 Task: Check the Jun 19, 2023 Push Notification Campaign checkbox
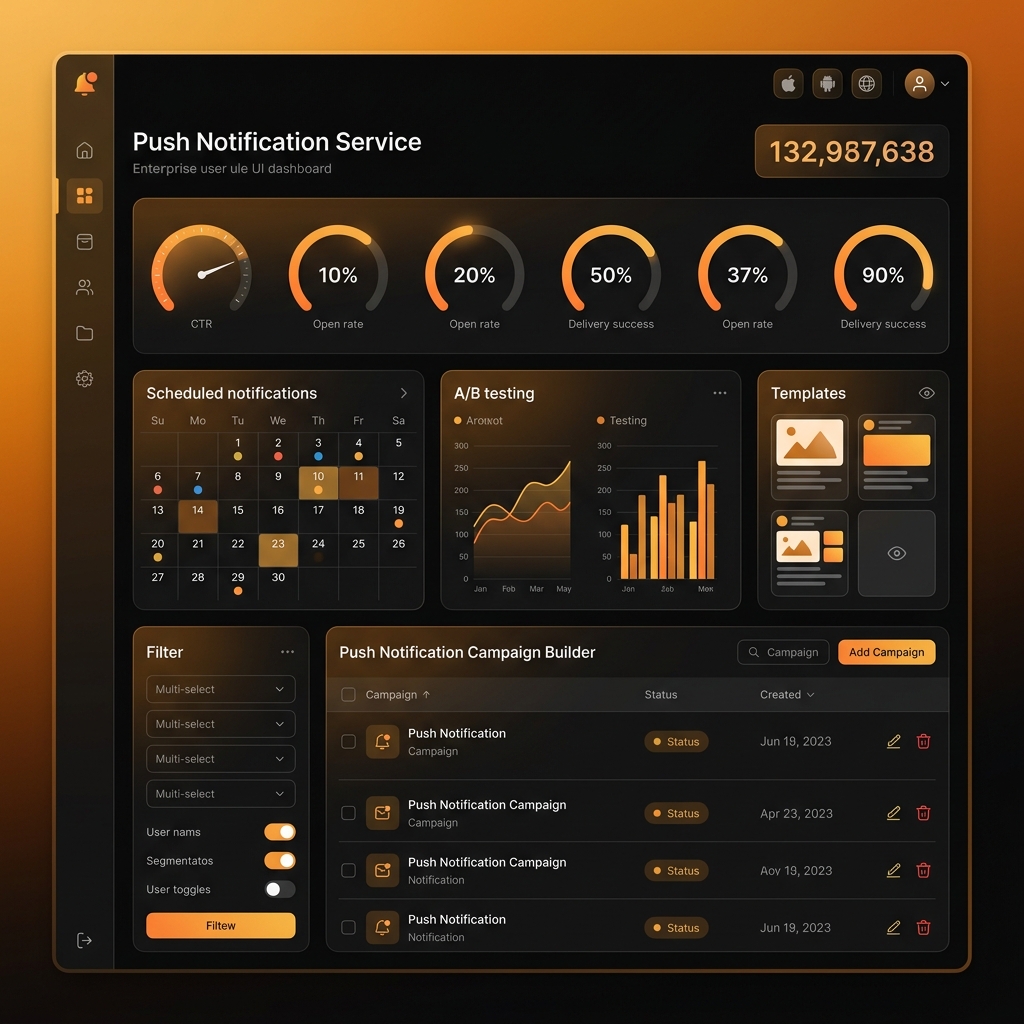coord(349,741)
